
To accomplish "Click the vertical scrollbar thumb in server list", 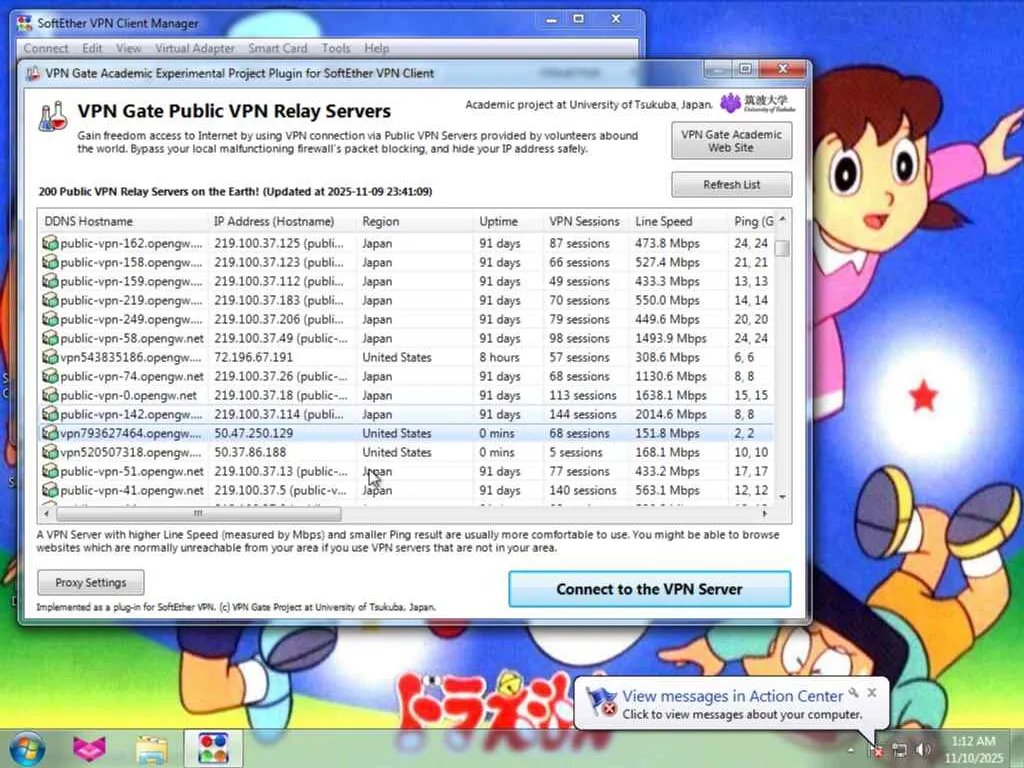I will (x=782, y=248).
